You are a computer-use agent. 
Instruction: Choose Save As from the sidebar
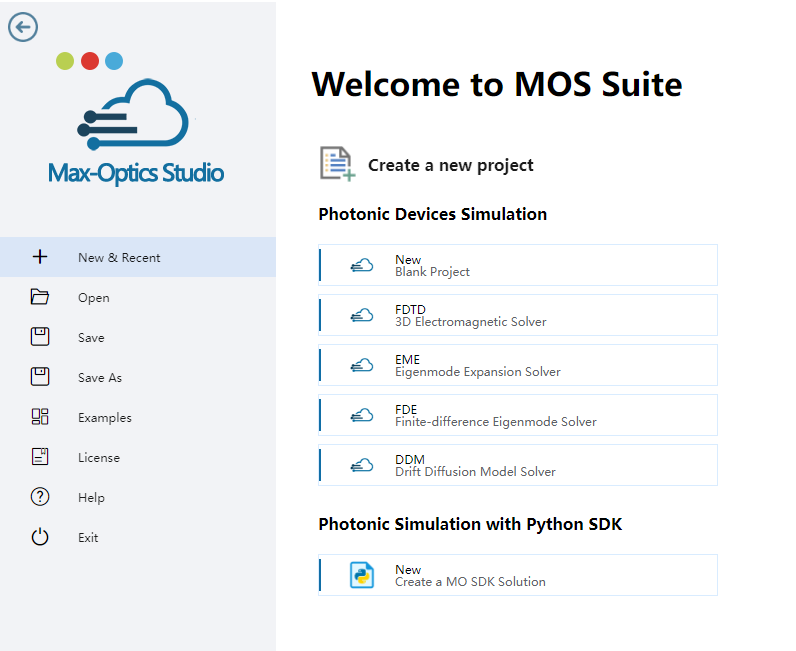[x=138, y=377]
